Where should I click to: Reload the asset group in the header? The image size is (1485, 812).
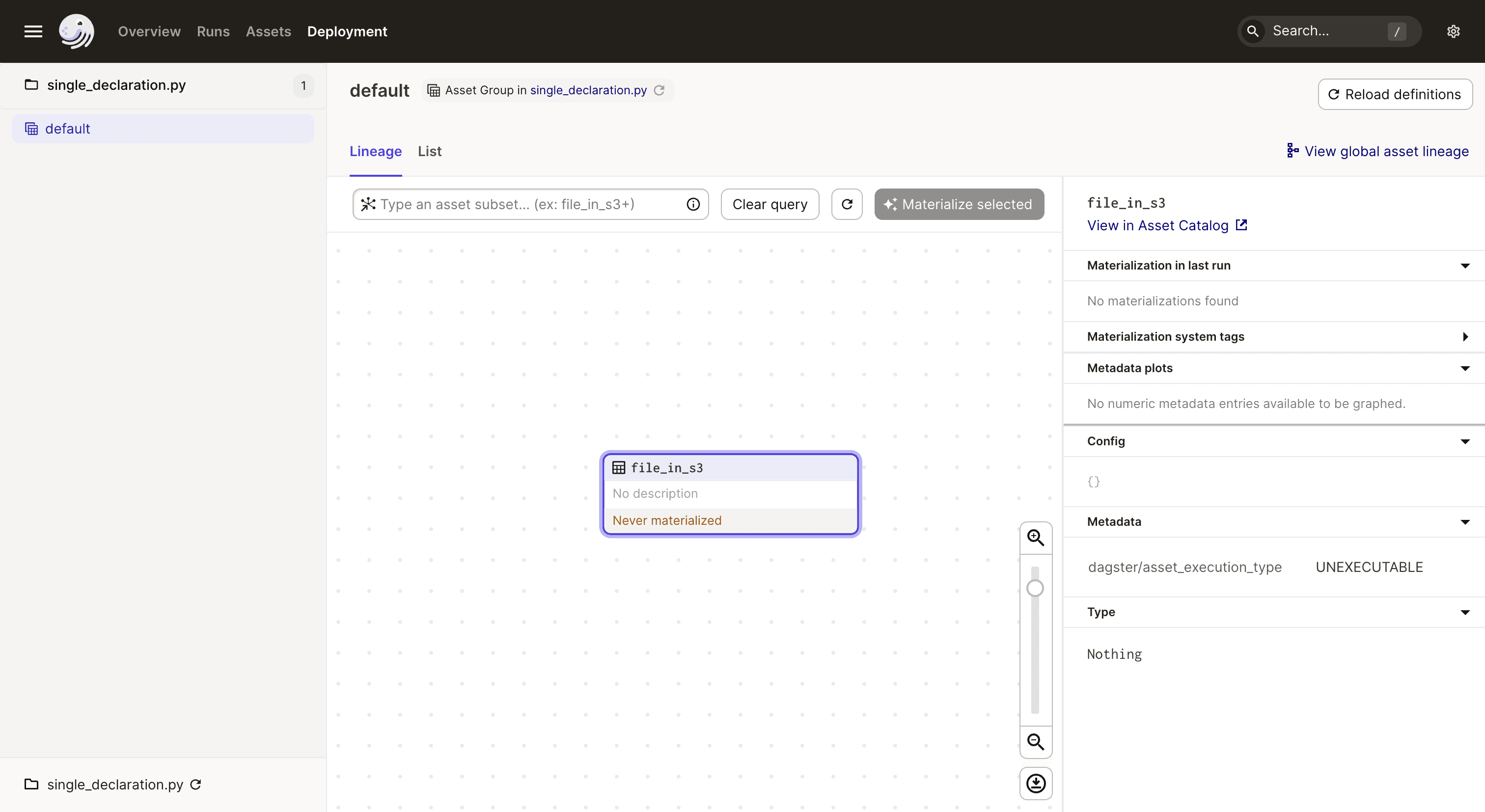click(x=660, y=90)
